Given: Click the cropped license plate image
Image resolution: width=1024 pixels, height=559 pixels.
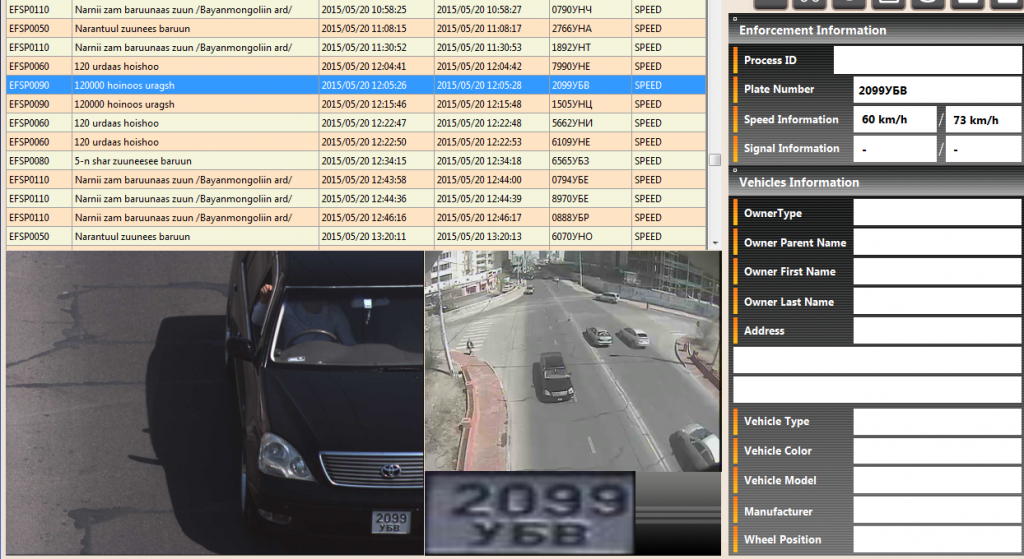Looking at the screenshot, I should pyautogui.click(x=530, y=512).
